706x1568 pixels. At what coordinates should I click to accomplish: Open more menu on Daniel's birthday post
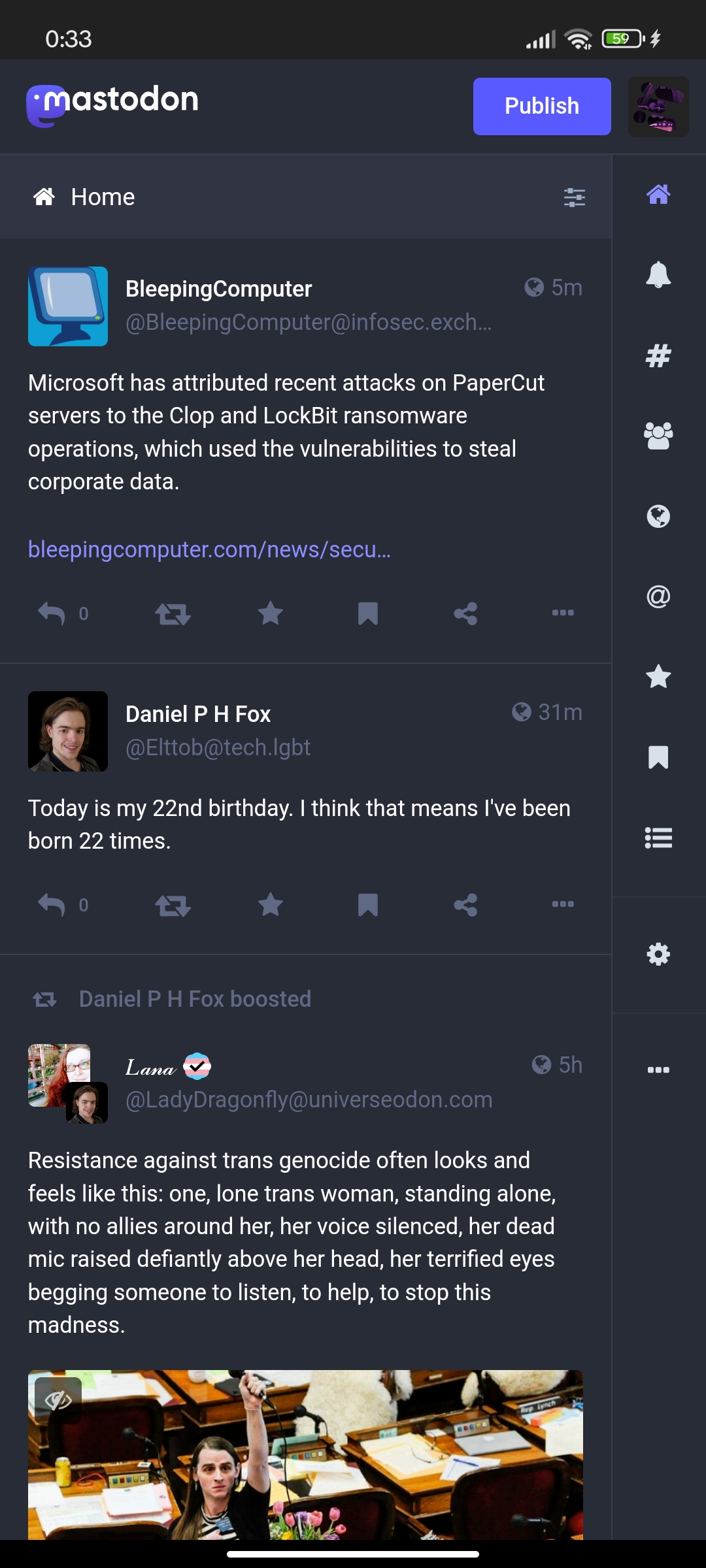(x=563, y=904)
